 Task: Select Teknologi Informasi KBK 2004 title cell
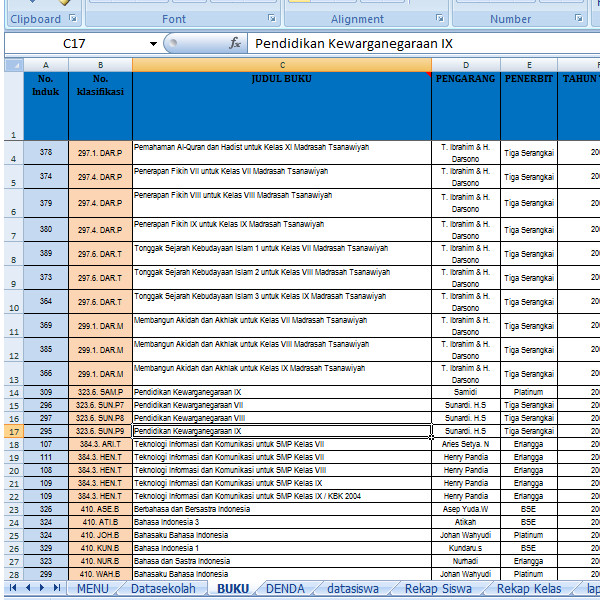click(282, 496)
